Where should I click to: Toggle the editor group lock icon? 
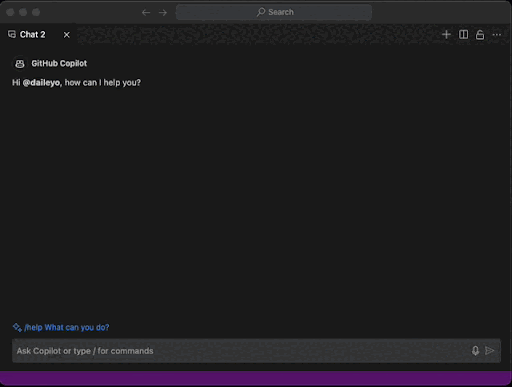pos(480,35)
